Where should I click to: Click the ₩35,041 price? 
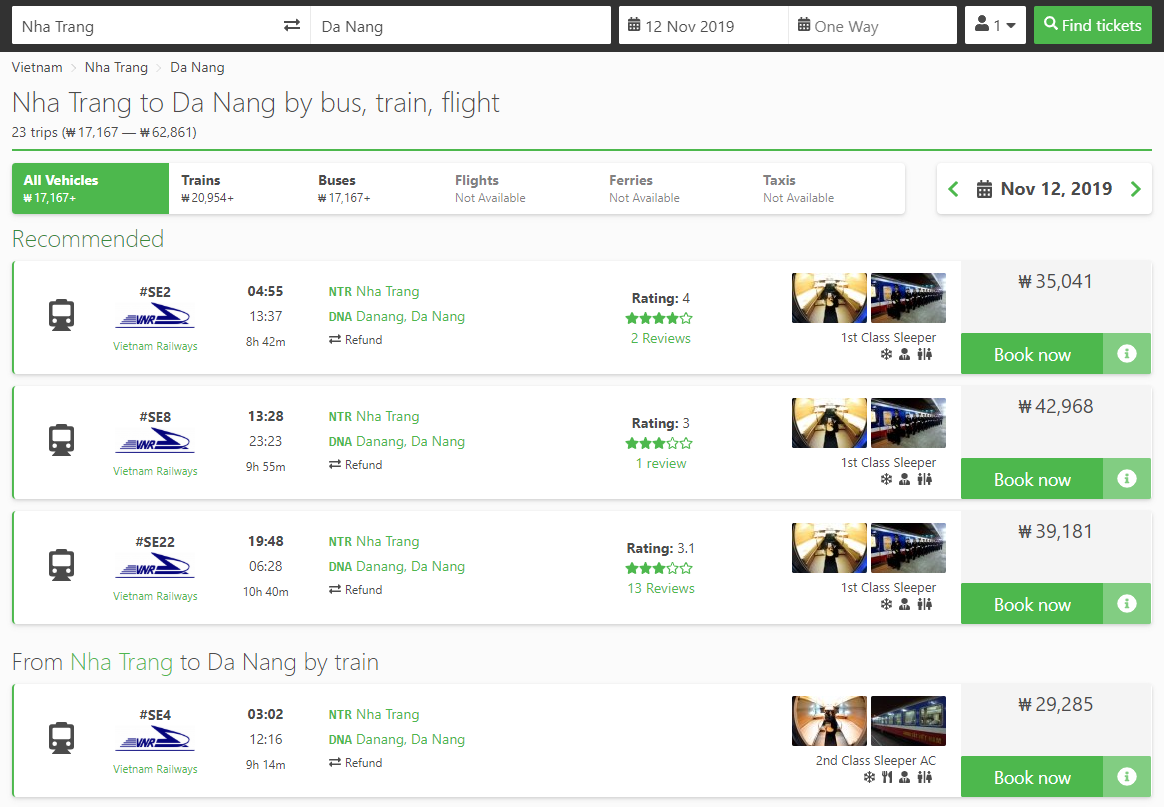click(x=1055, y=281)
